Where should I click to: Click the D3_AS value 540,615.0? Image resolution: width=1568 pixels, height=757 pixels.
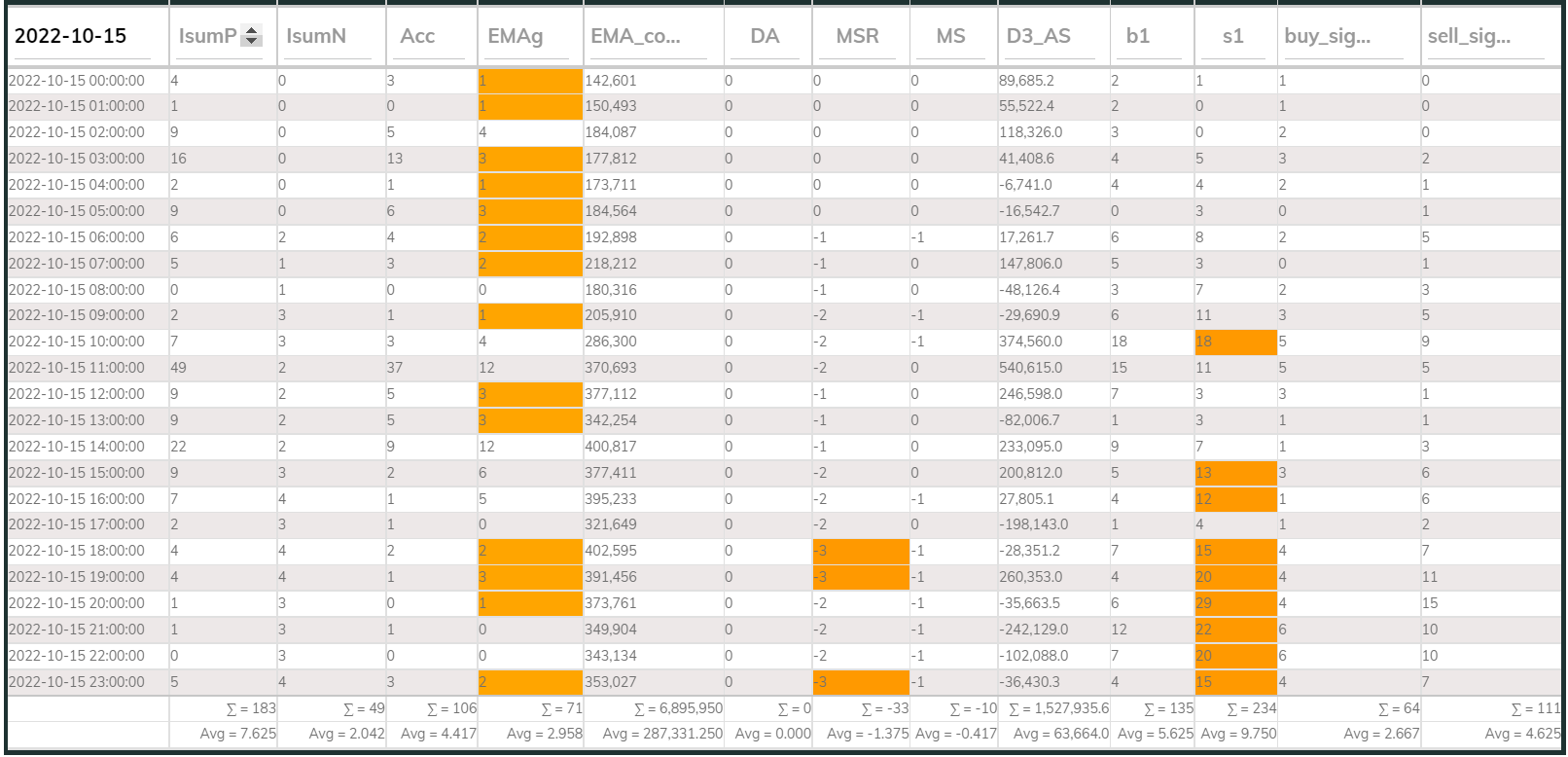[1031, 368]
